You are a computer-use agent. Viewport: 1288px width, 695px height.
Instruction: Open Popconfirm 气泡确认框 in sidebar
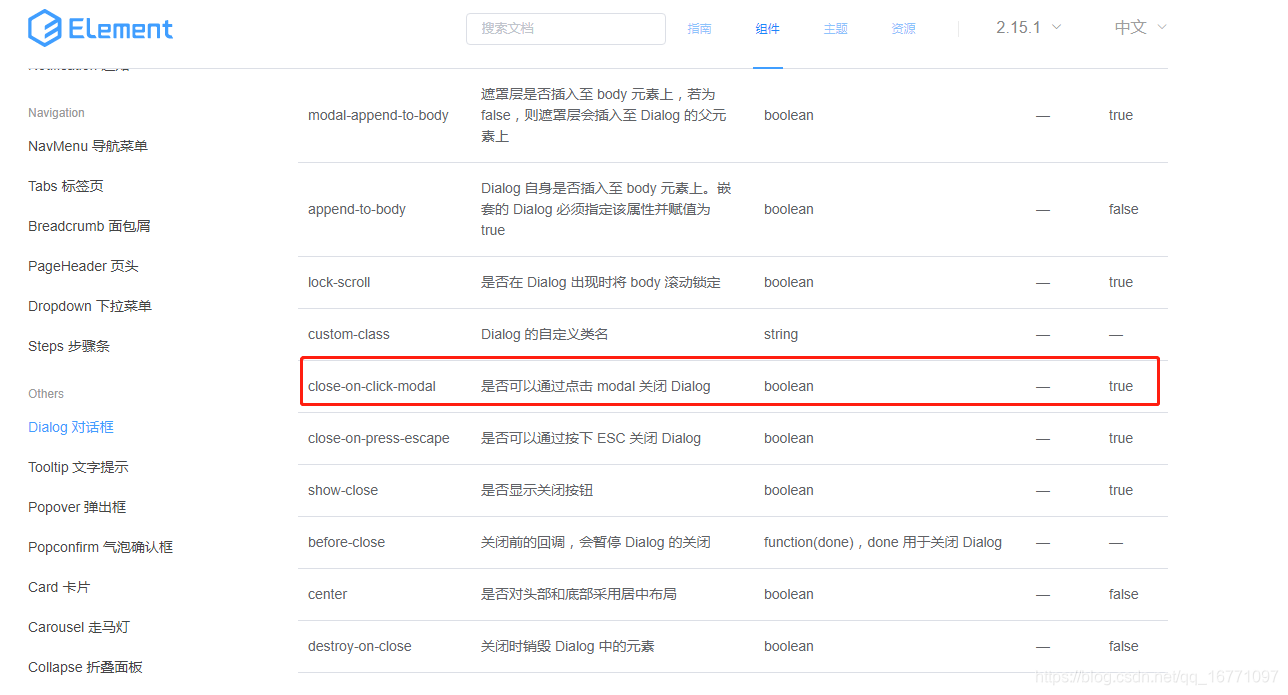(100, 547)
